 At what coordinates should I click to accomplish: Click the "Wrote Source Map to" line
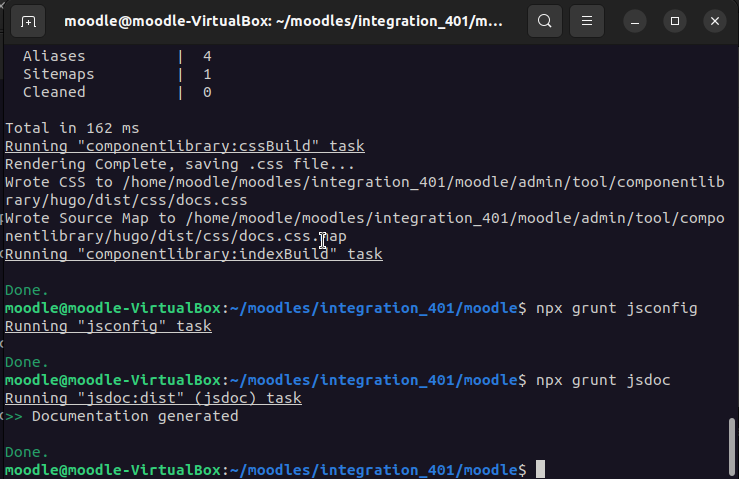[x=365, y=218]
